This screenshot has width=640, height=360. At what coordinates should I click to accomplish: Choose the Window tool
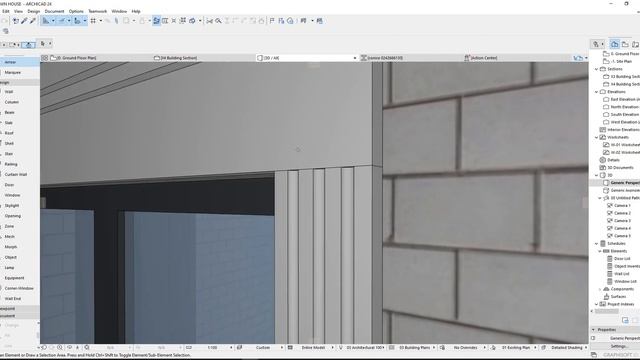tap(19, 195)
